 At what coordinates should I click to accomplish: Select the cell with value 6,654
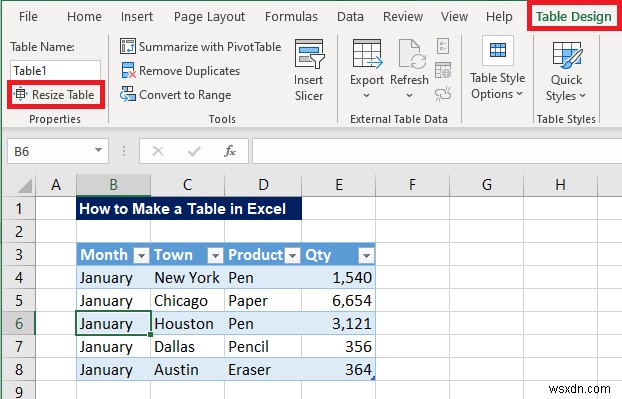[338, 301]
